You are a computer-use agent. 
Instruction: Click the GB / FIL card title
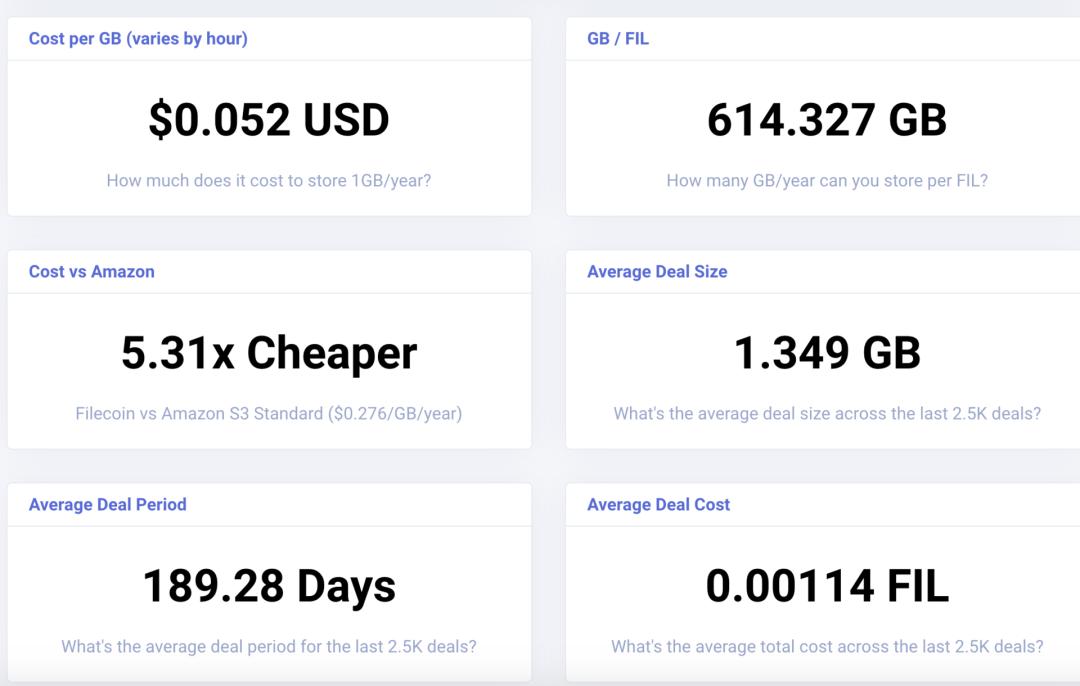tap(617, 38)
